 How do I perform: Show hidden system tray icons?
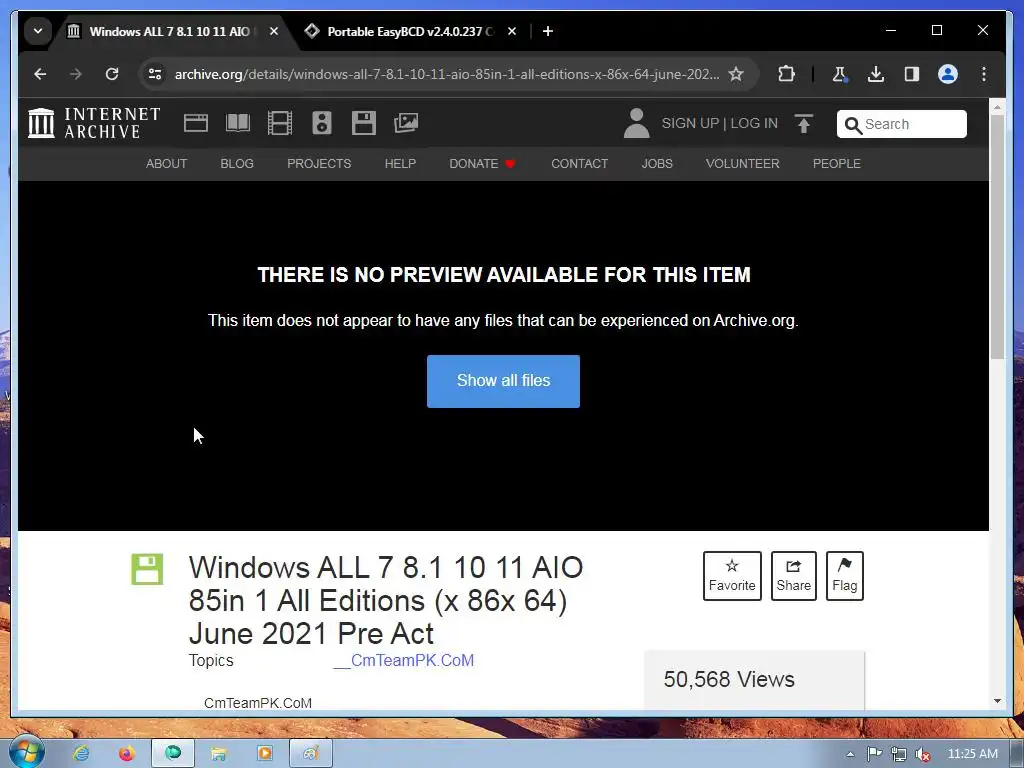tap(850, 754)
